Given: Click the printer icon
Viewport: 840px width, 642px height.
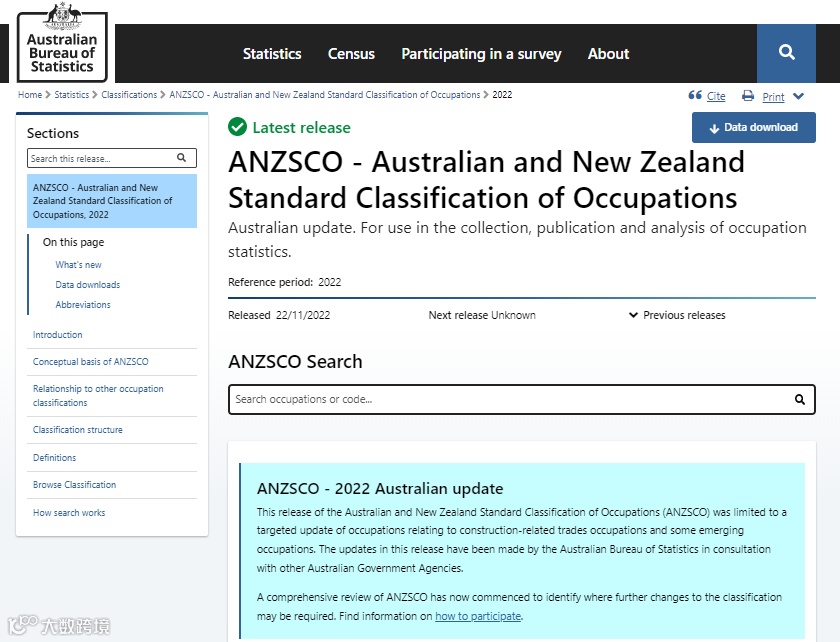Looking at the screenshot, I should coord(748,96).
